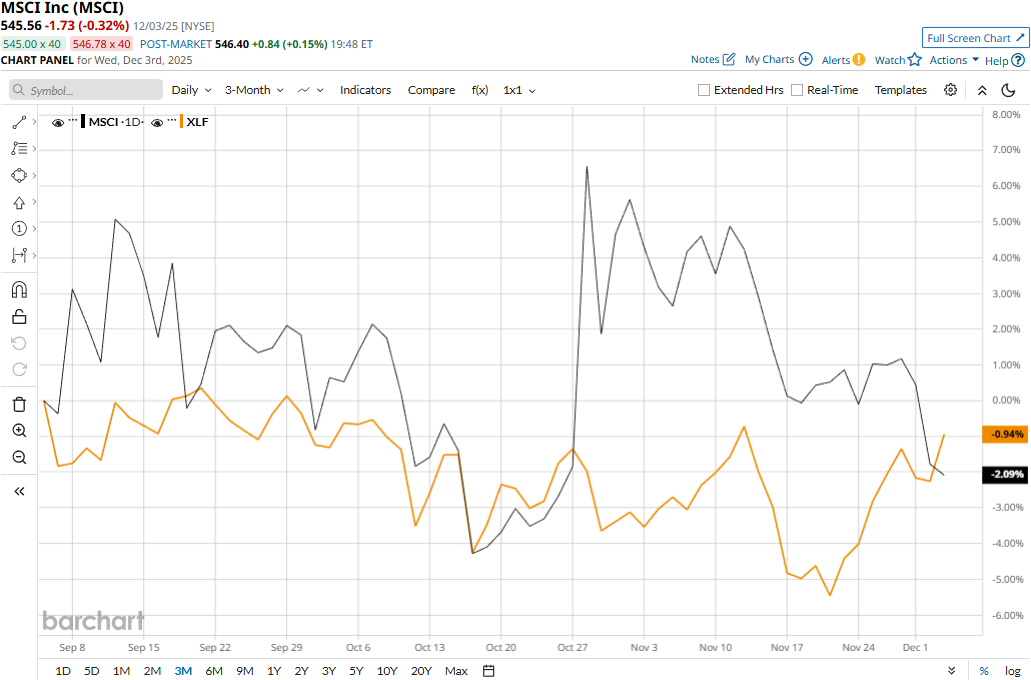Zoom out with magnifier minus icon

coord(19,458)
